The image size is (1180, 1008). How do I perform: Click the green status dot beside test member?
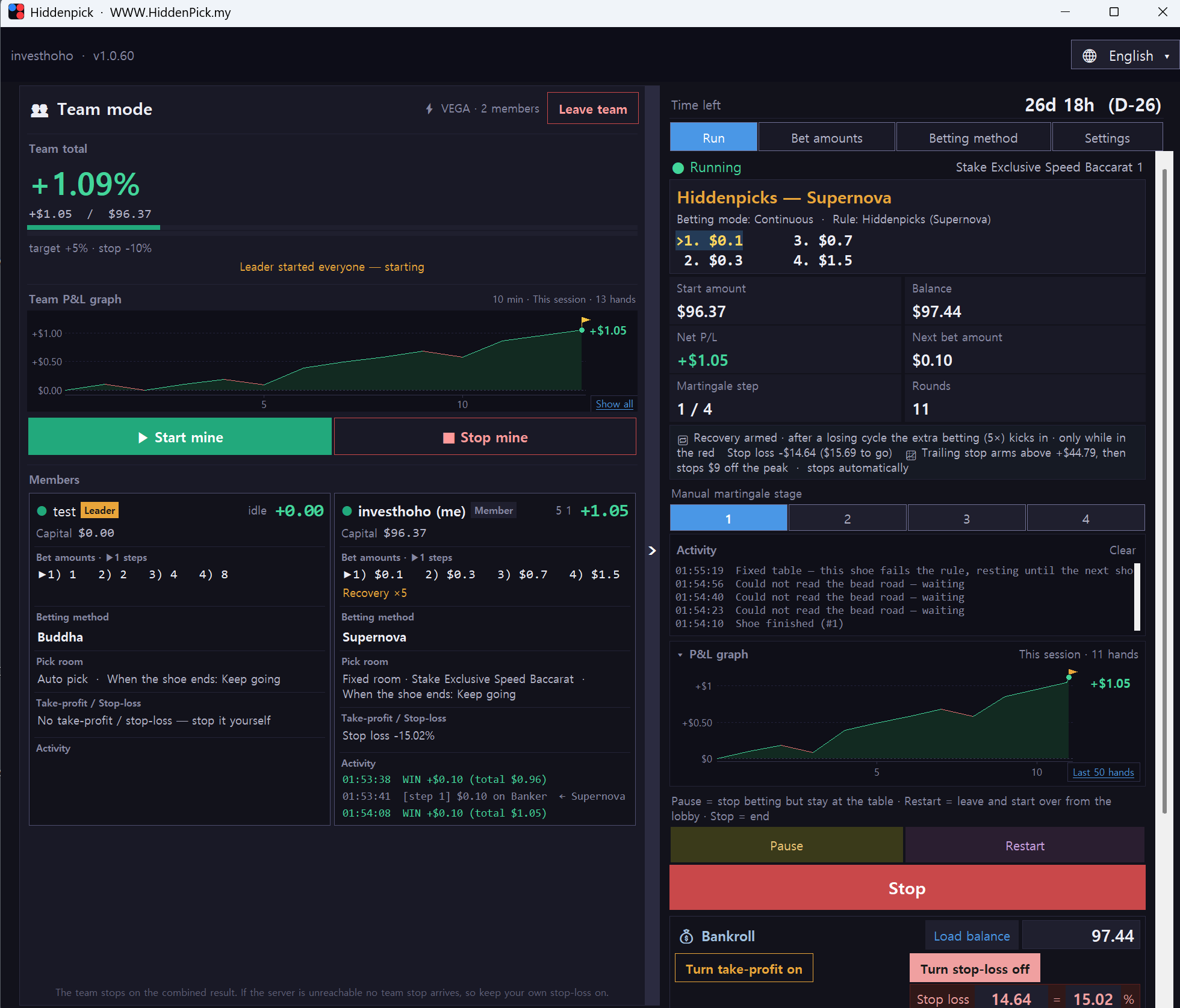pos(42,511)
